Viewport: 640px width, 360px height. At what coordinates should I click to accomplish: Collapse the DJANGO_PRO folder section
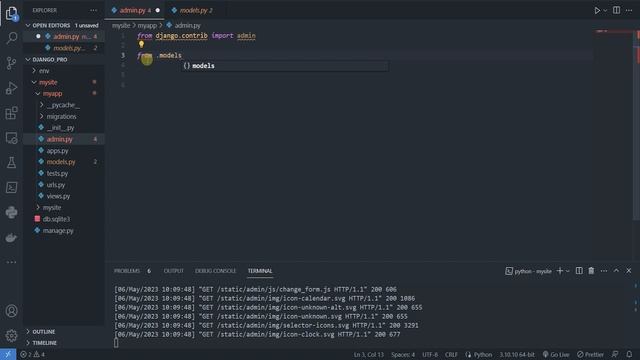click(x=64, y=60)
